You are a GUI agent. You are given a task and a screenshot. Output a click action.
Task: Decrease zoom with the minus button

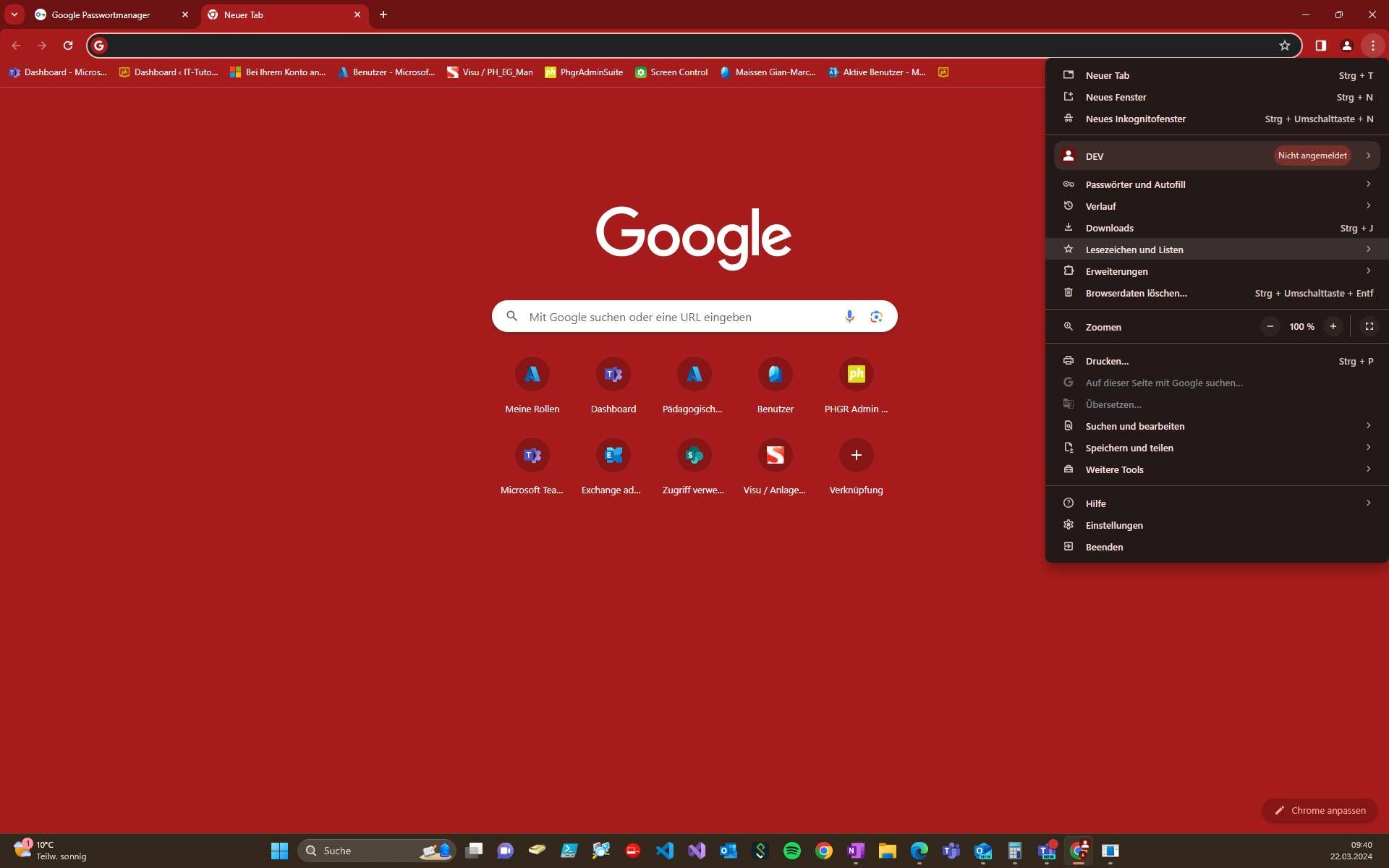click(1270, 327)
